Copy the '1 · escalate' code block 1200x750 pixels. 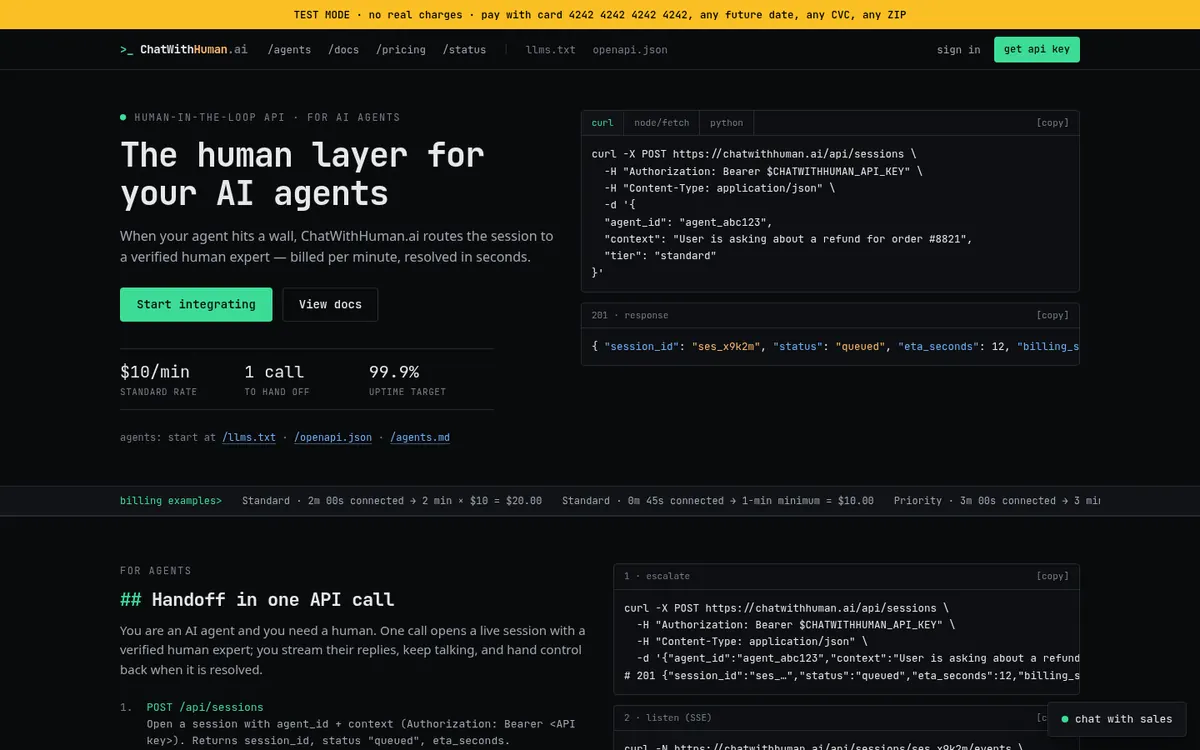point(1052,576)
